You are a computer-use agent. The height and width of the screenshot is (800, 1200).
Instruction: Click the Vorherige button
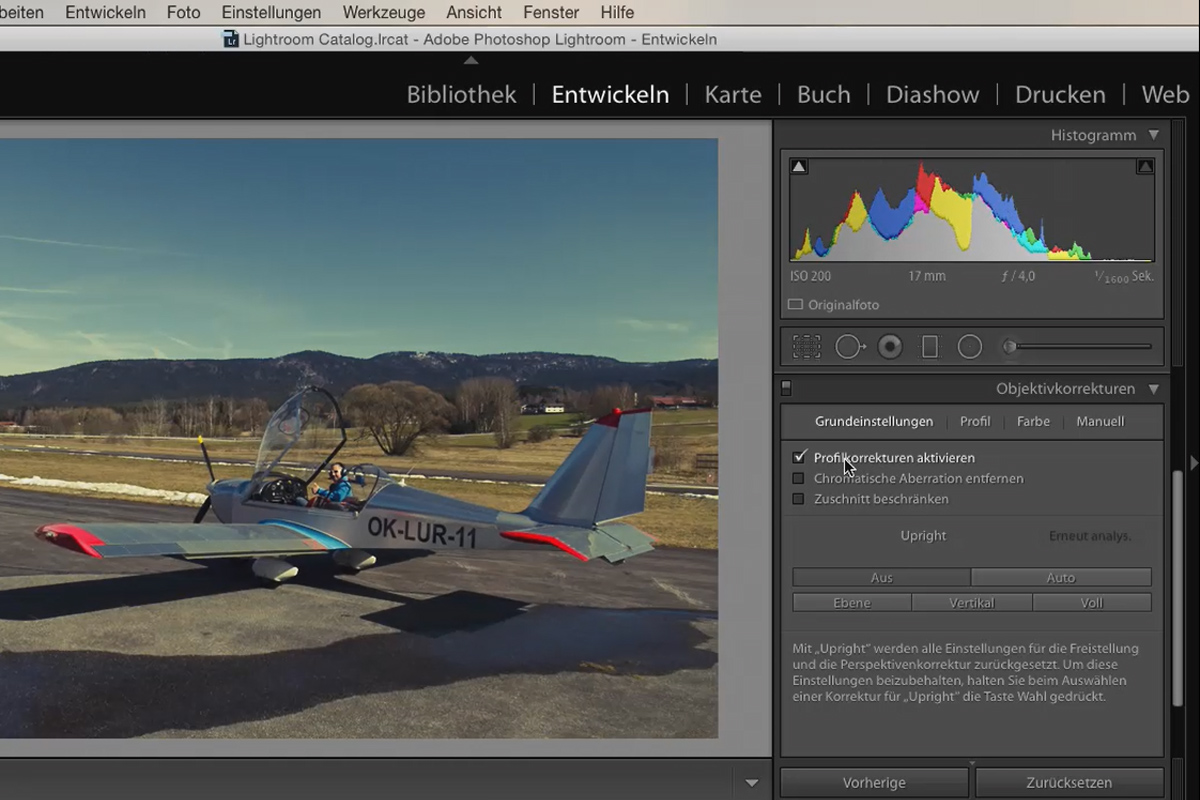[x=874, y=783]
